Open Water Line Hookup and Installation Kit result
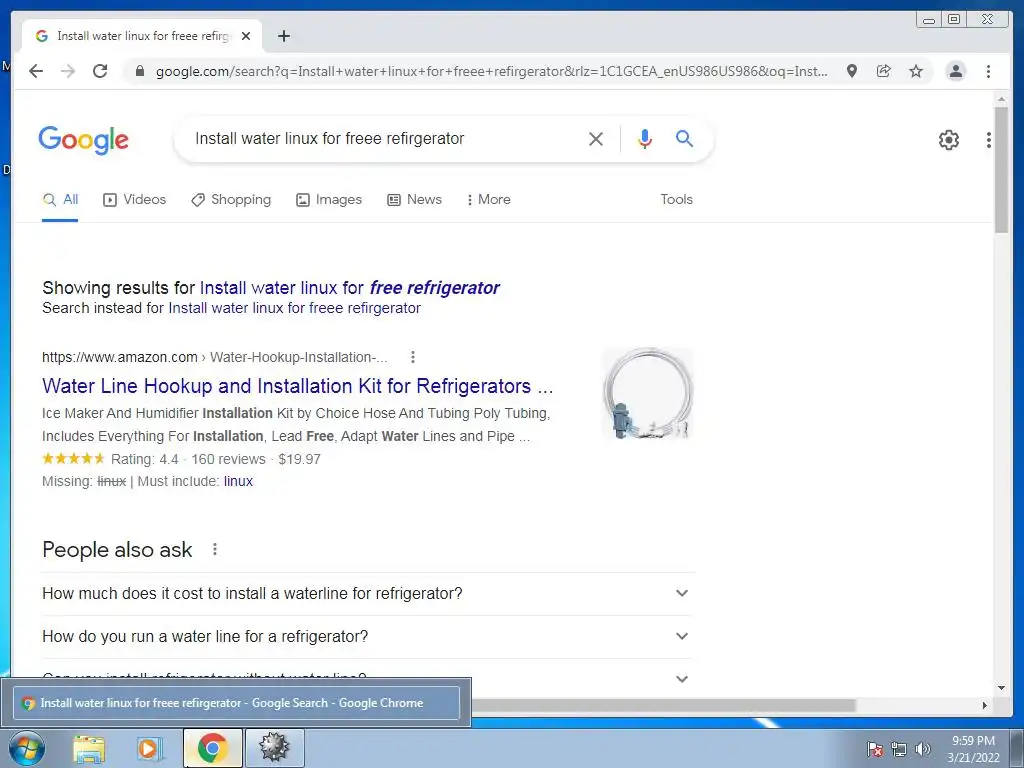1024x768 pixels. point(297,386)
